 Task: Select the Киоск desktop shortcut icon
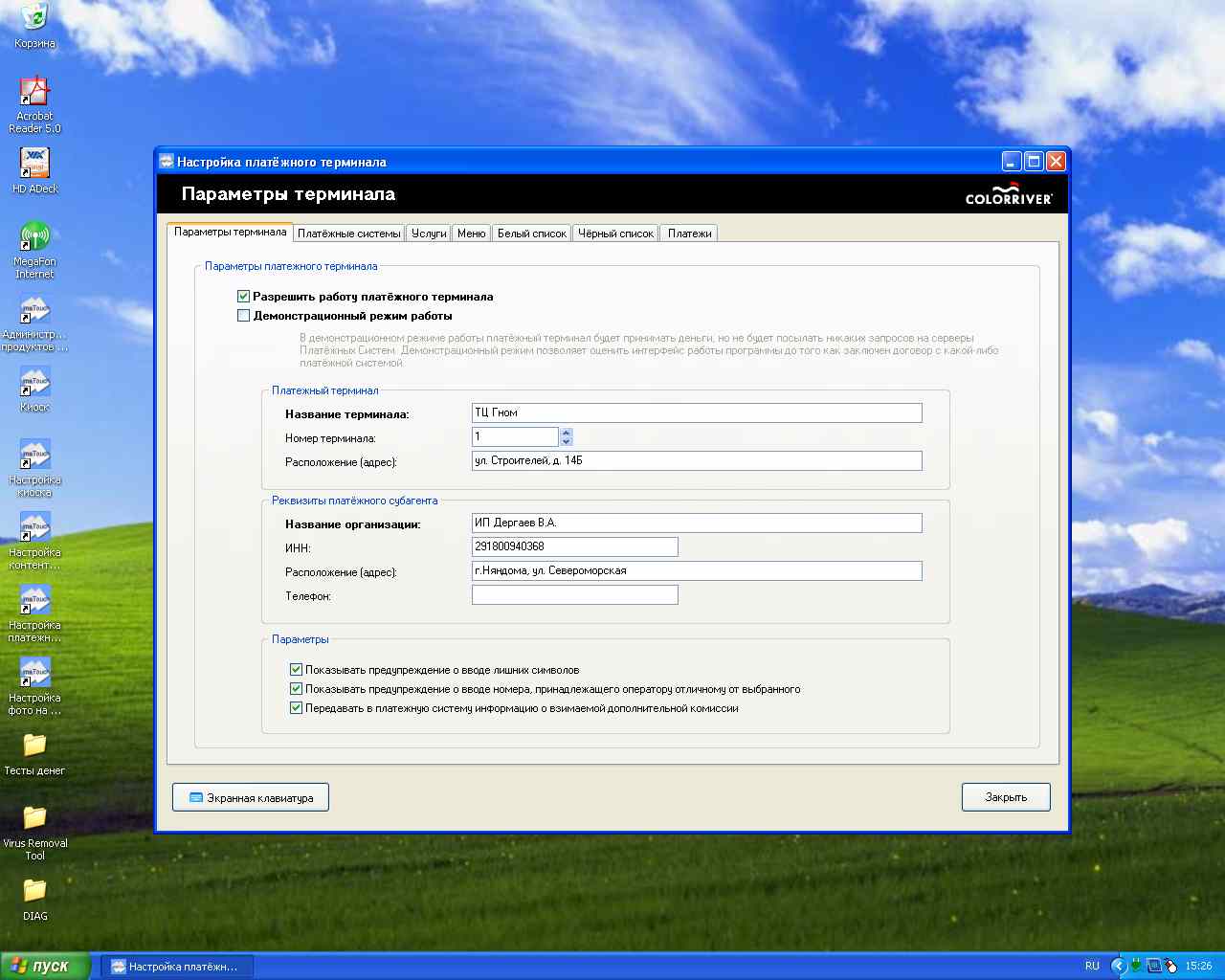pyautogui.click(x=34, y=383)
